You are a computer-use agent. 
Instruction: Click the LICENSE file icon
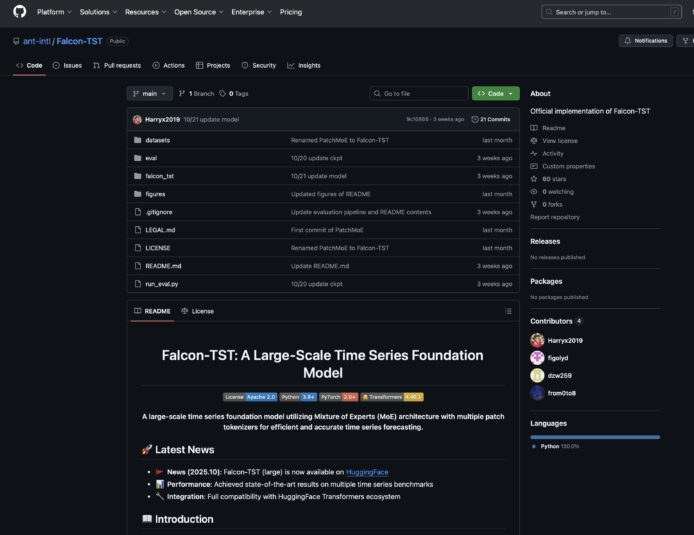click(138, 248)
